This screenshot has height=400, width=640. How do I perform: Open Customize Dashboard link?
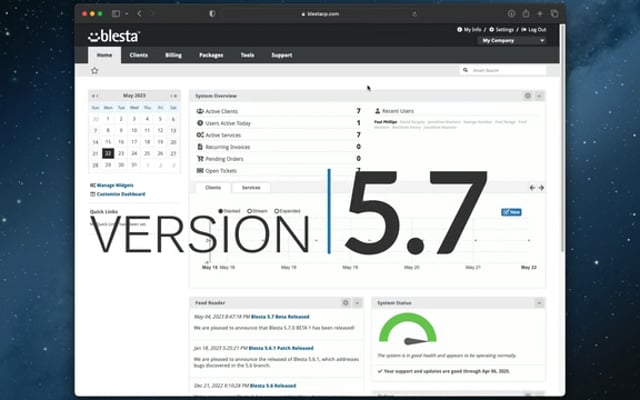[x=121, y=194]
